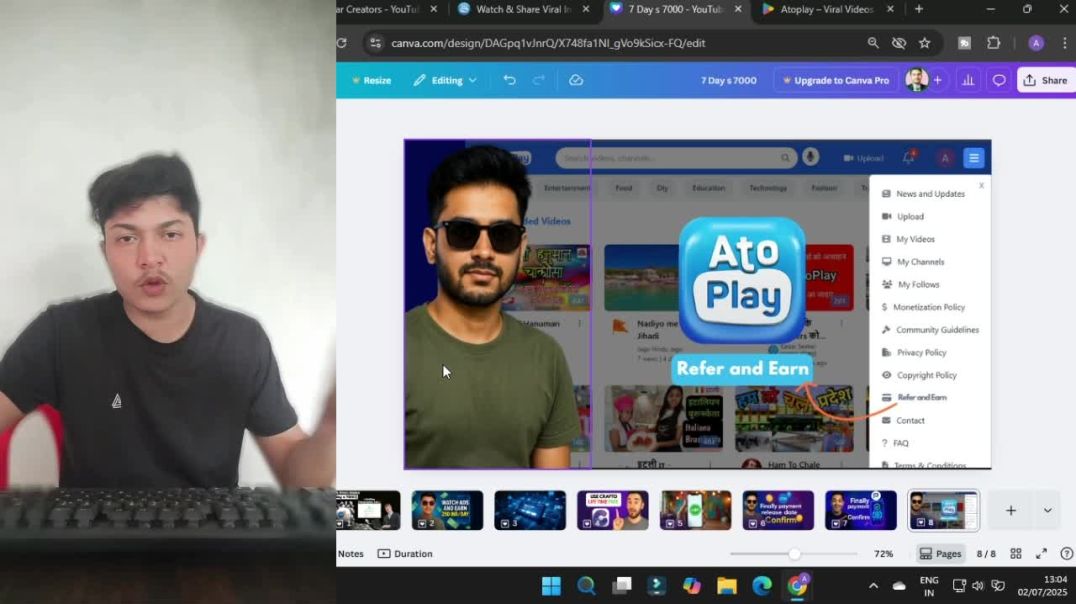Viewport: 1076px width, 604px height.
Task: Click the grid view icon in the status bar
Action: tap(1017, 553)
